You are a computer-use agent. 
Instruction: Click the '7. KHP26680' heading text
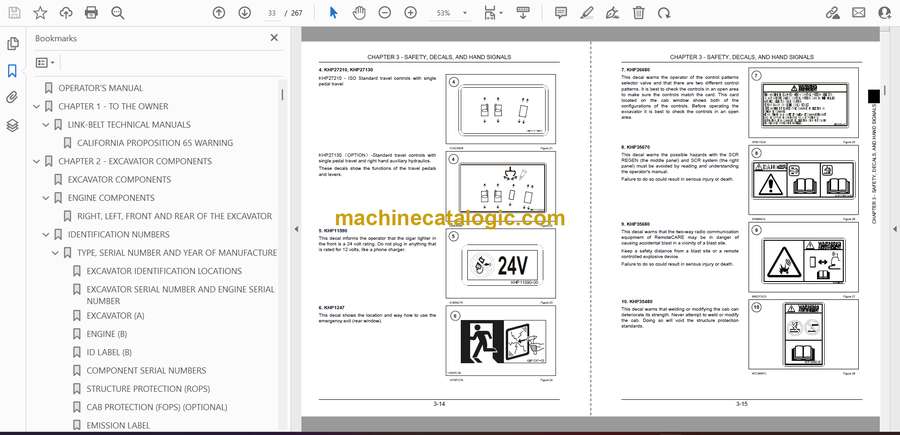point(635,69)
